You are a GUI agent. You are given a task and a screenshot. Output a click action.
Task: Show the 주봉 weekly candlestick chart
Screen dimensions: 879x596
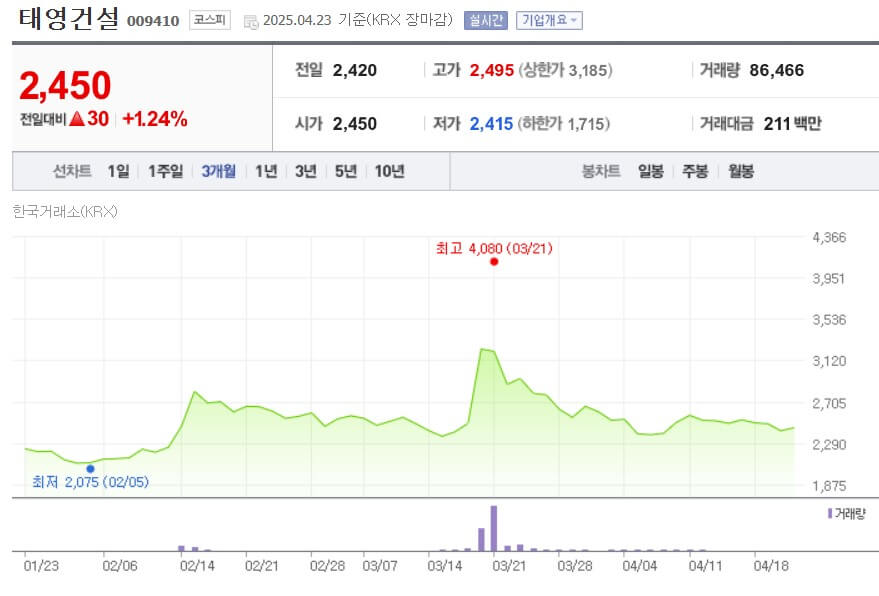[x=695, y=171]
